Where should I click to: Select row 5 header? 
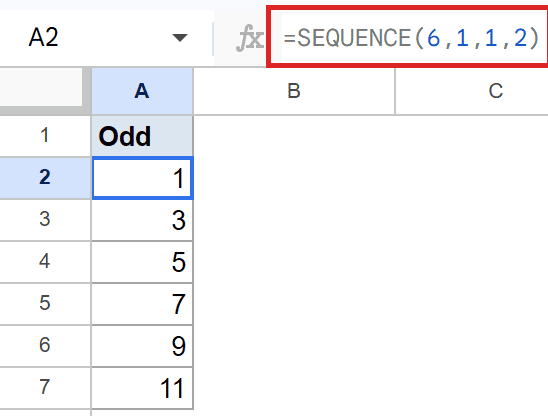(x=45, y=303)
